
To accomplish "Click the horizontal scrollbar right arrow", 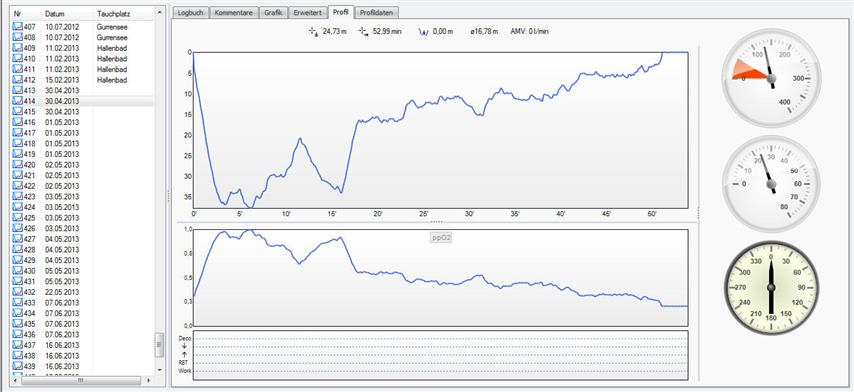I will (149, 381).
